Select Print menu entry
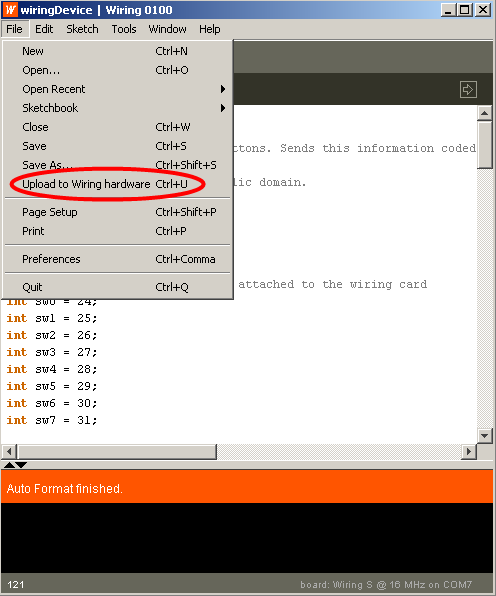This screenshot has height=596, width=496. point(118,231)
